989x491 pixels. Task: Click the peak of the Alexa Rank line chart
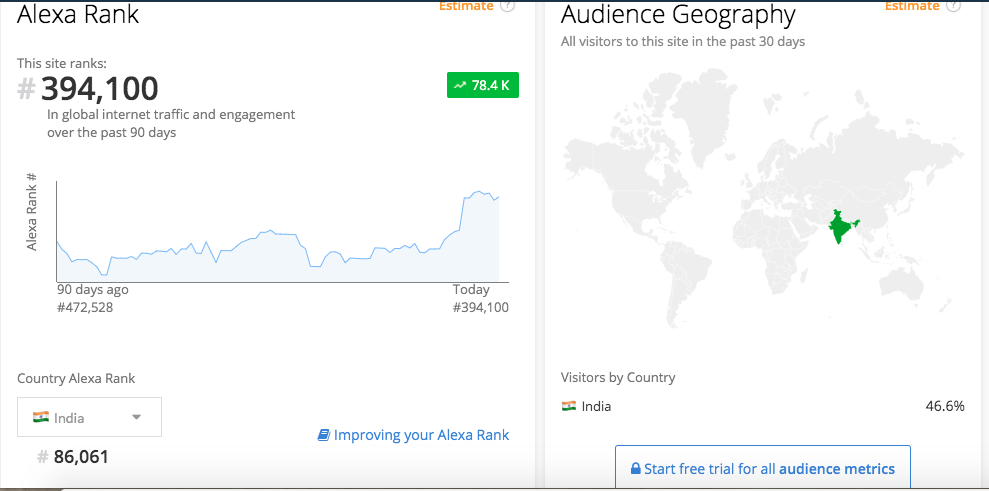(x=479, y=191)
